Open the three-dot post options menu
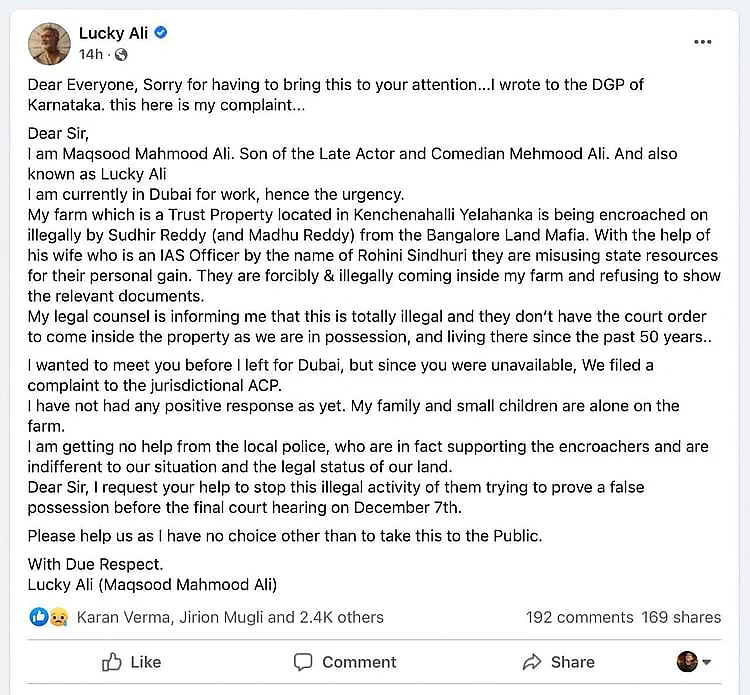This screenshot has width=750, height=695. [x=703, y=42]
